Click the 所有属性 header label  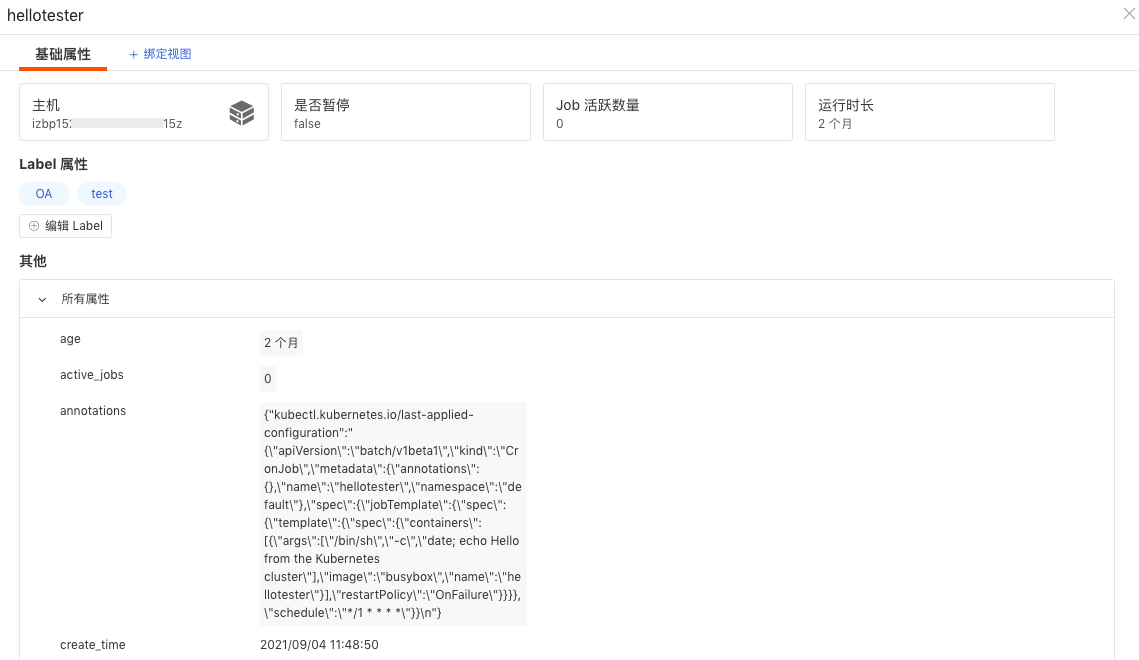point(86,299)
